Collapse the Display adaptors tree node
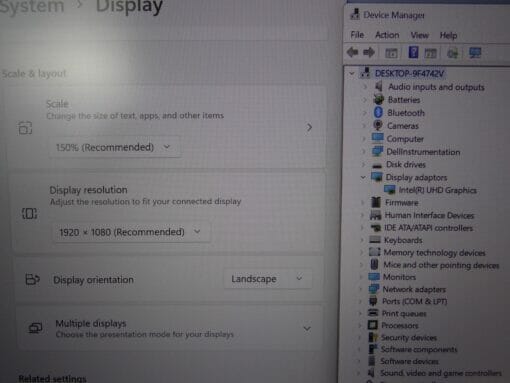This screenshot has height=383, width=510. 363,177
